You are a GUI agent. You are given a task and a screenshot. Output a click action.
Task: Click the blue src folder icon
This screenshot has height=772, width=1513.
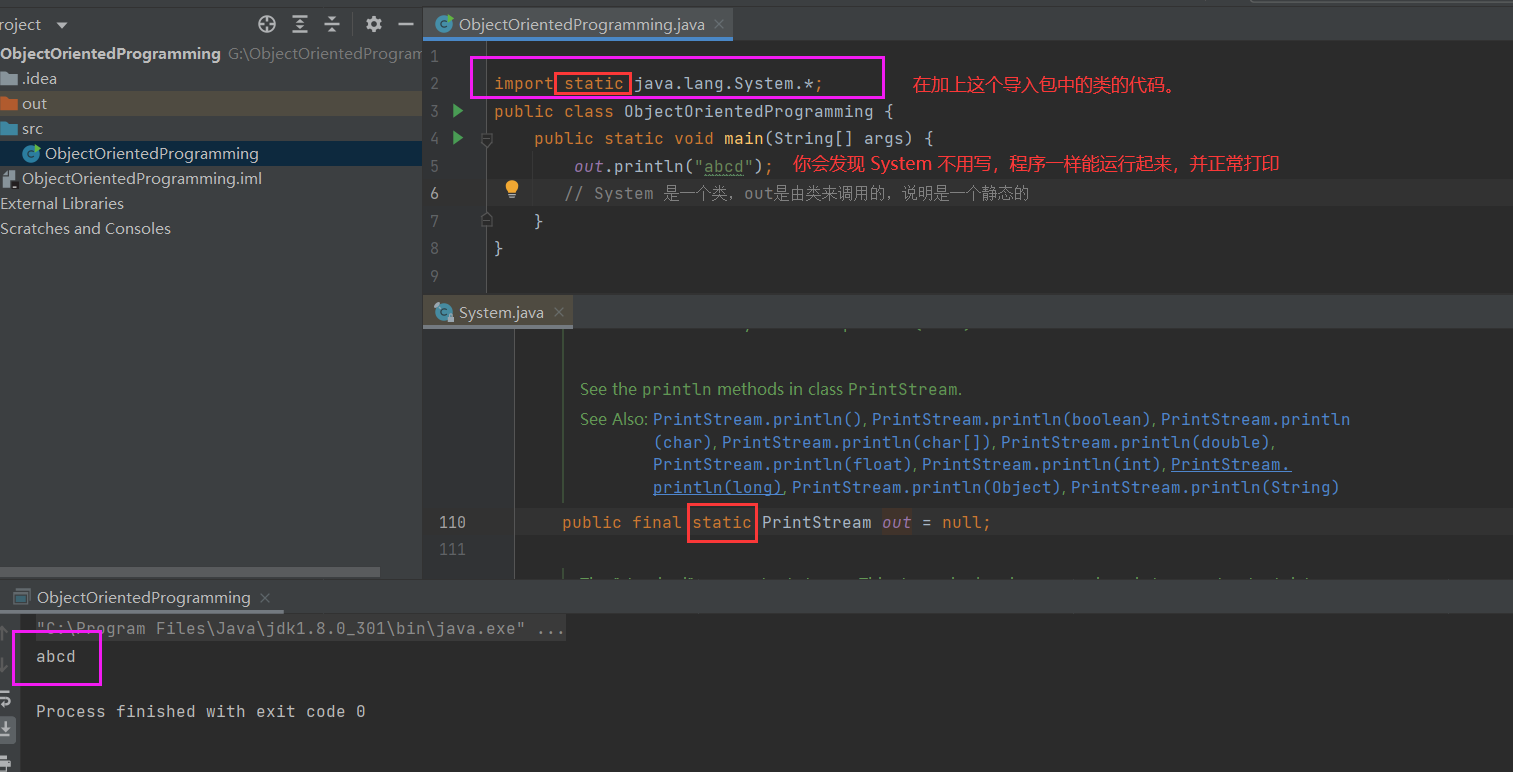click(x=8, y=129)
